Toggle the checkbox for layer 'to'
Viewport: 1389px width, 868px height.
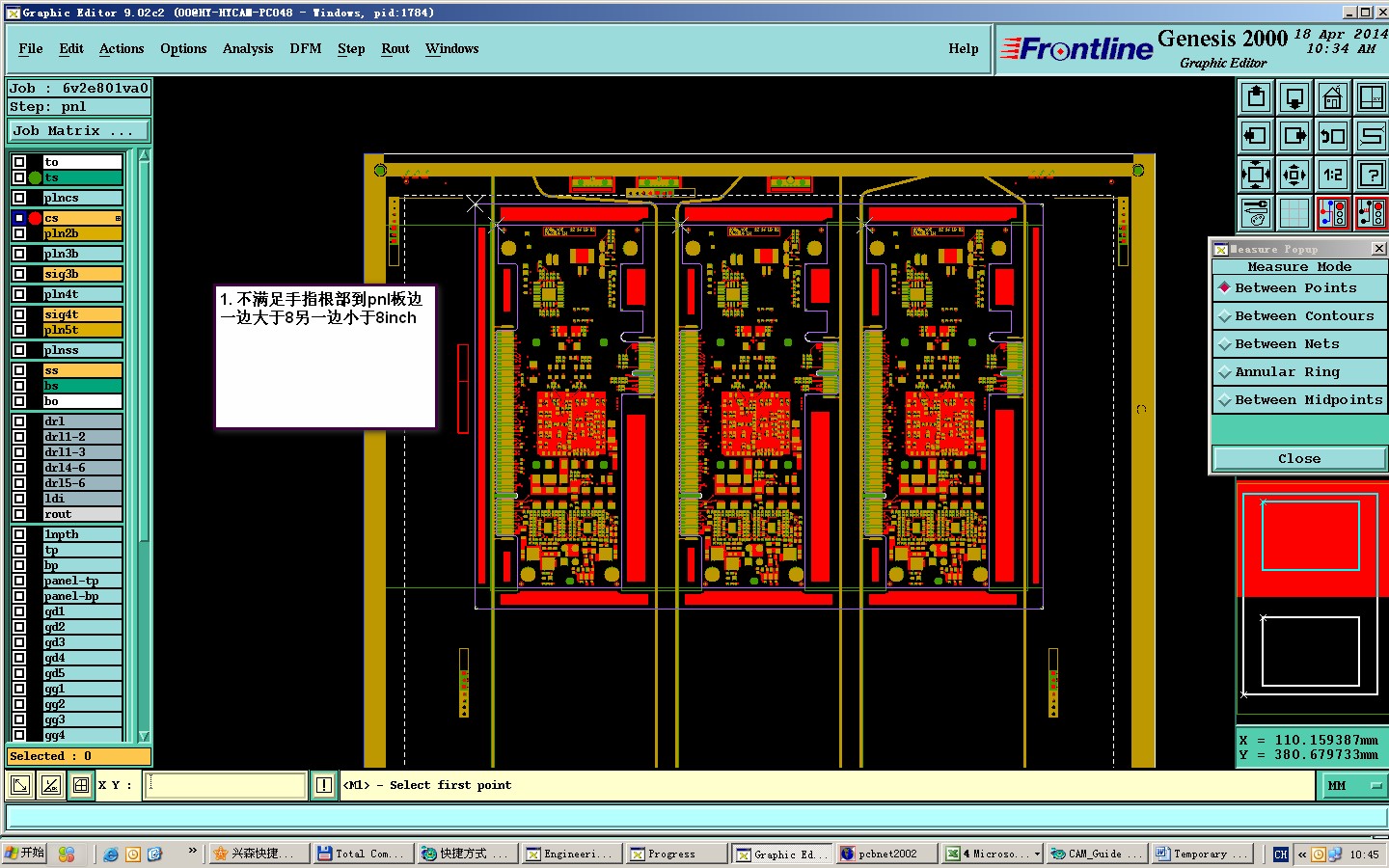click(19, 162)
